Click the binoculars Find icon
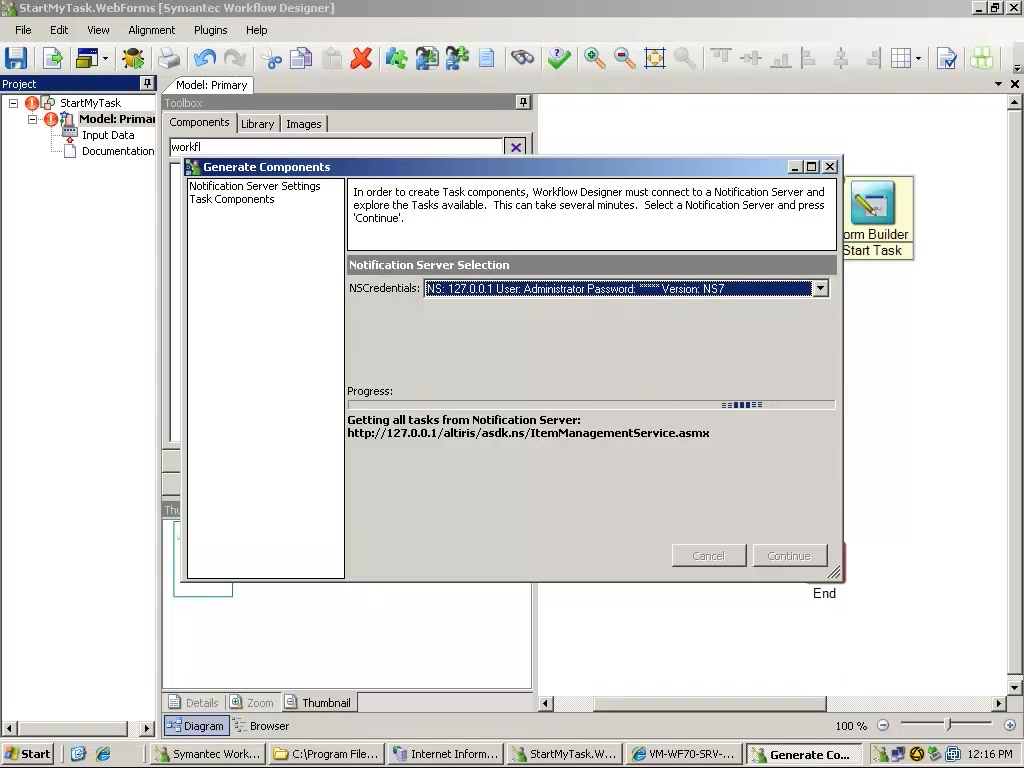 coord(522,58)
